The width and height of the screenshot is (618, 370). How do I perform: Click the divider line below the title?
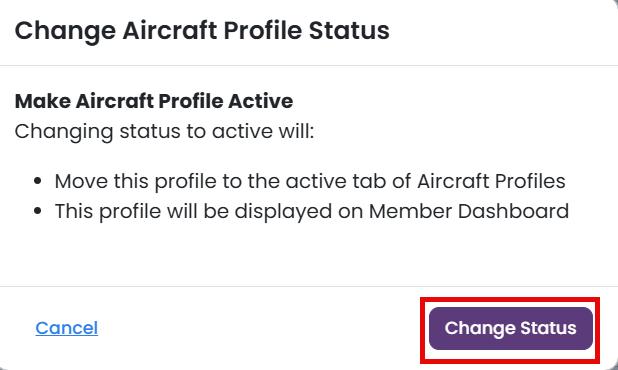(x=309, y=65)
